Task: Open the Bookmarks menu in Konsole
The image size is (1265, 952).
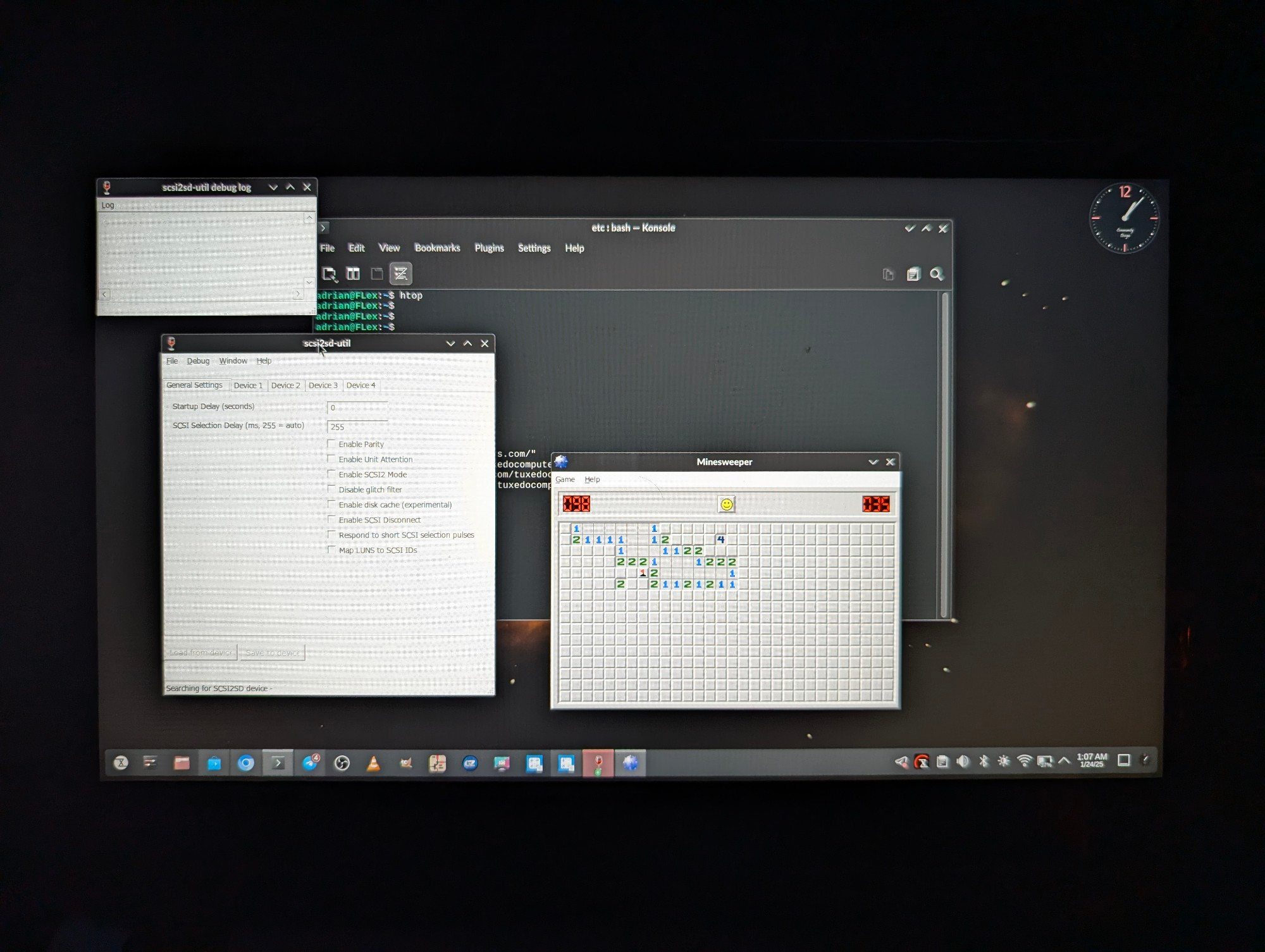Action: [x=437, y=248]
